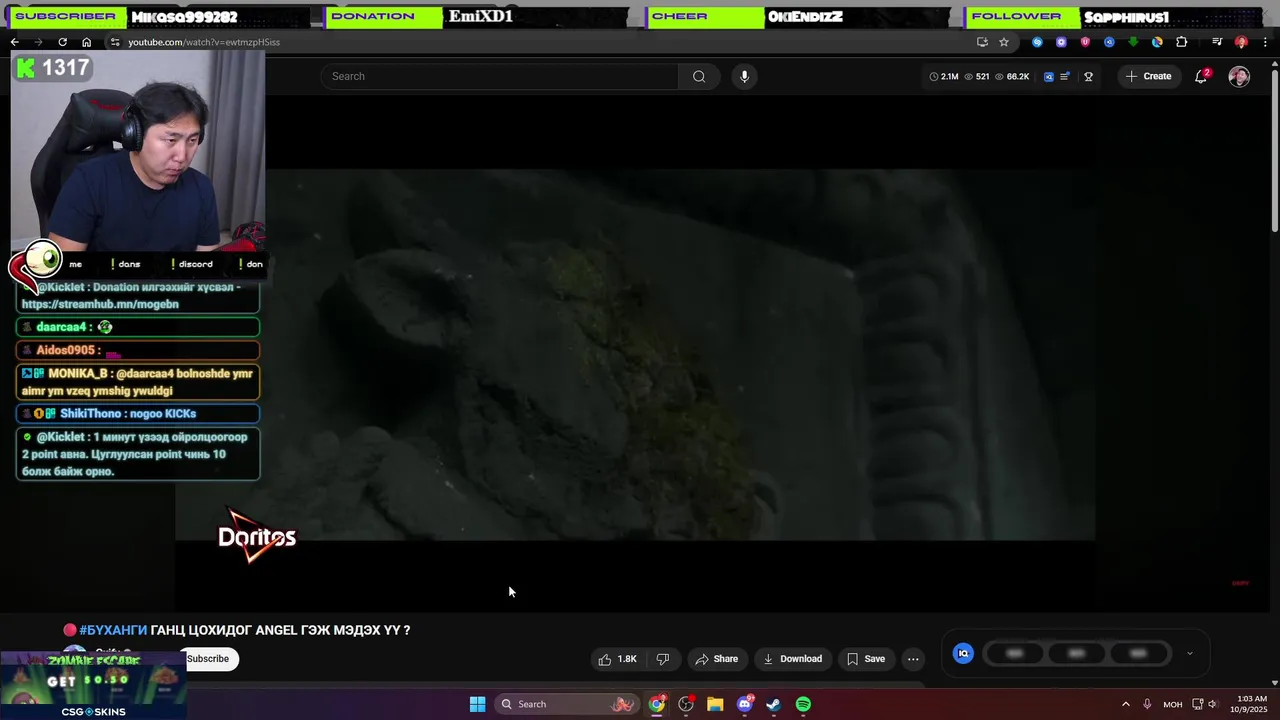Open Spotify from the taskbar
The height and width of the screenshot is (720, 1280).
click(x=803, y=704)
